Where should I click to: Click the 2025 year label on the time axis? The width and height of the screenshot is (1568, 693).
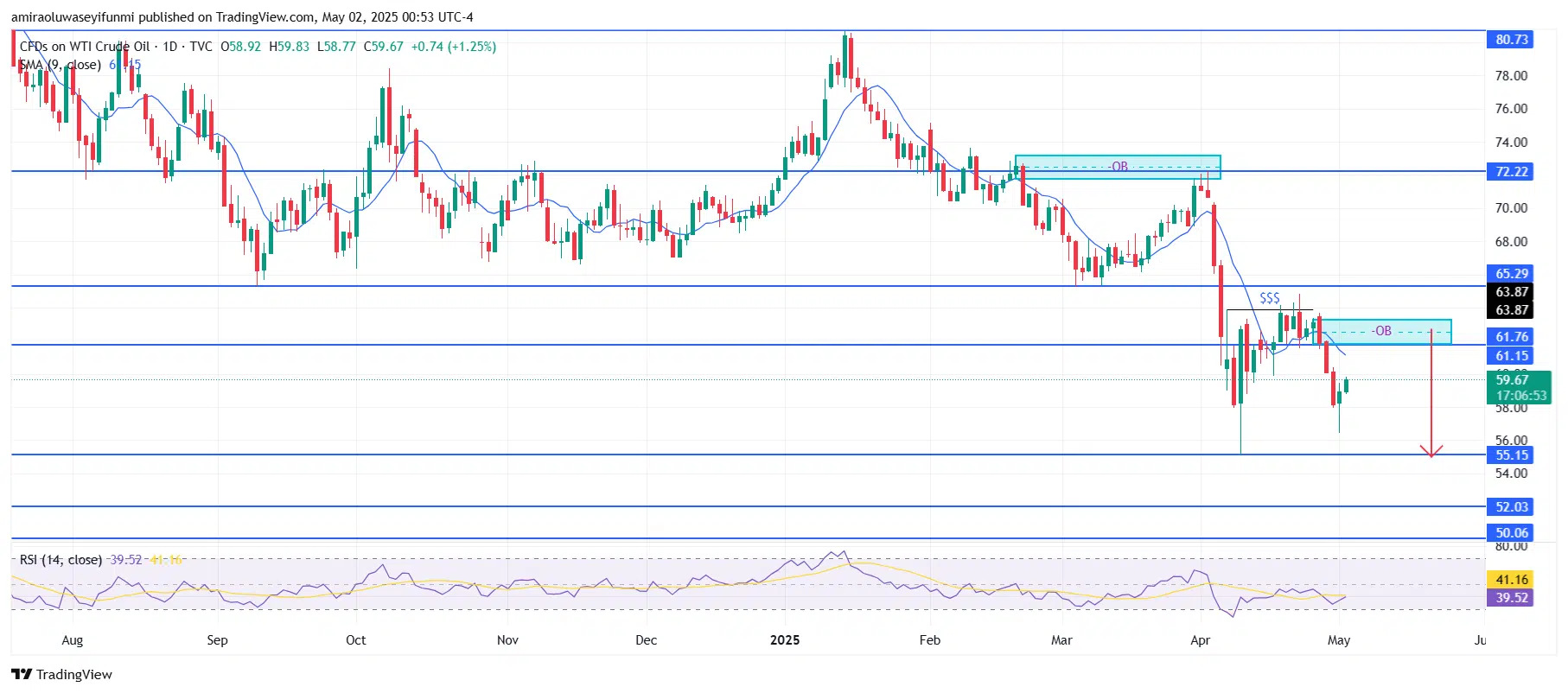[x=785, y=640]
